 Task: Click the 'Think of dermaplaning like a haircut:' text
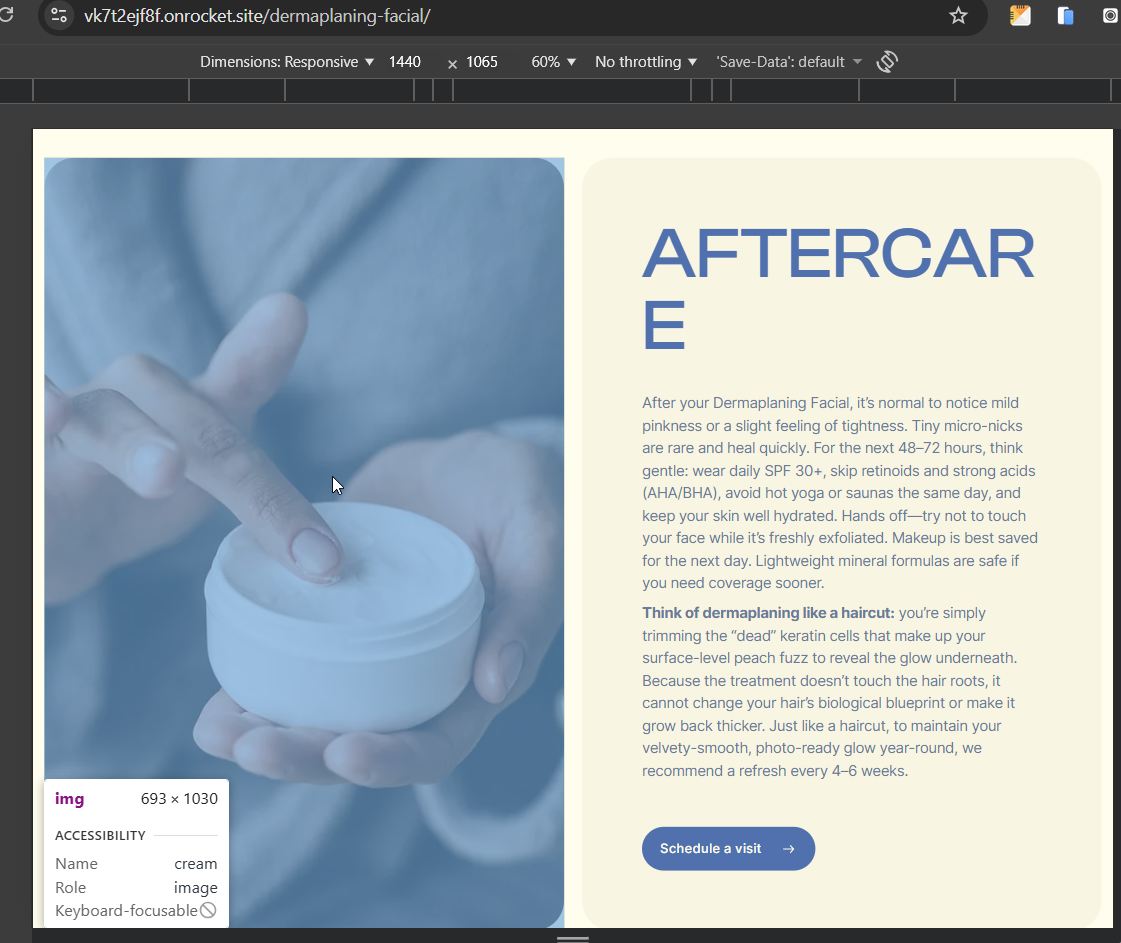[x=768, y=613]
